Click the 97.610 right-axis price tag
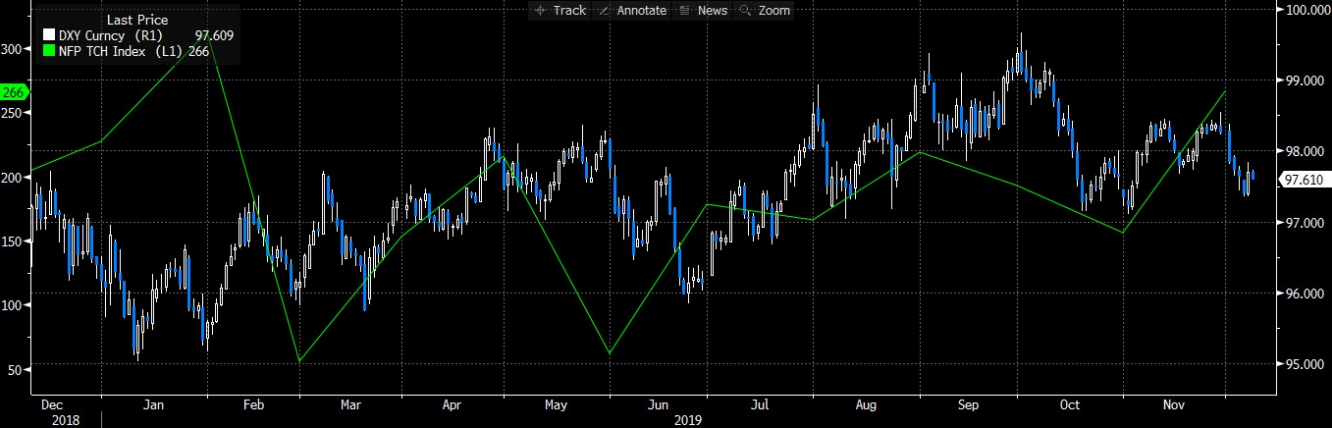1332x428 pixels. pyautogui.click(x=1303, y=180)
